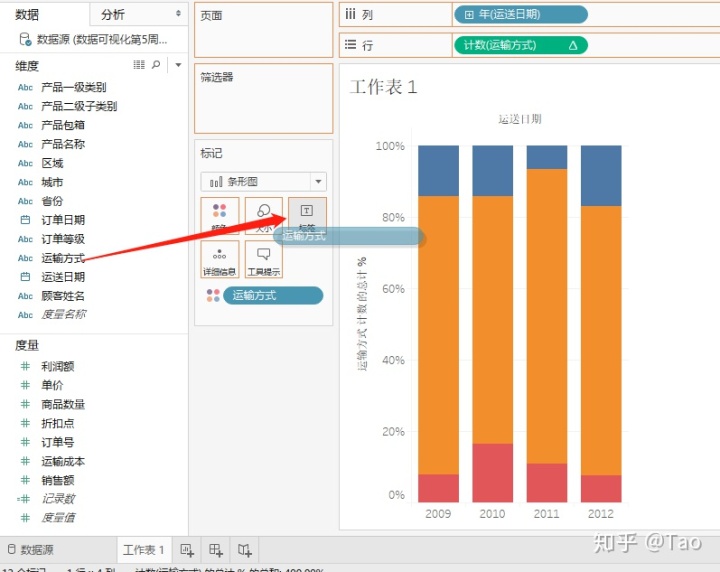Select the 产品名称 dimension
Screen dimensions: 720x572
tap(63, 144)
